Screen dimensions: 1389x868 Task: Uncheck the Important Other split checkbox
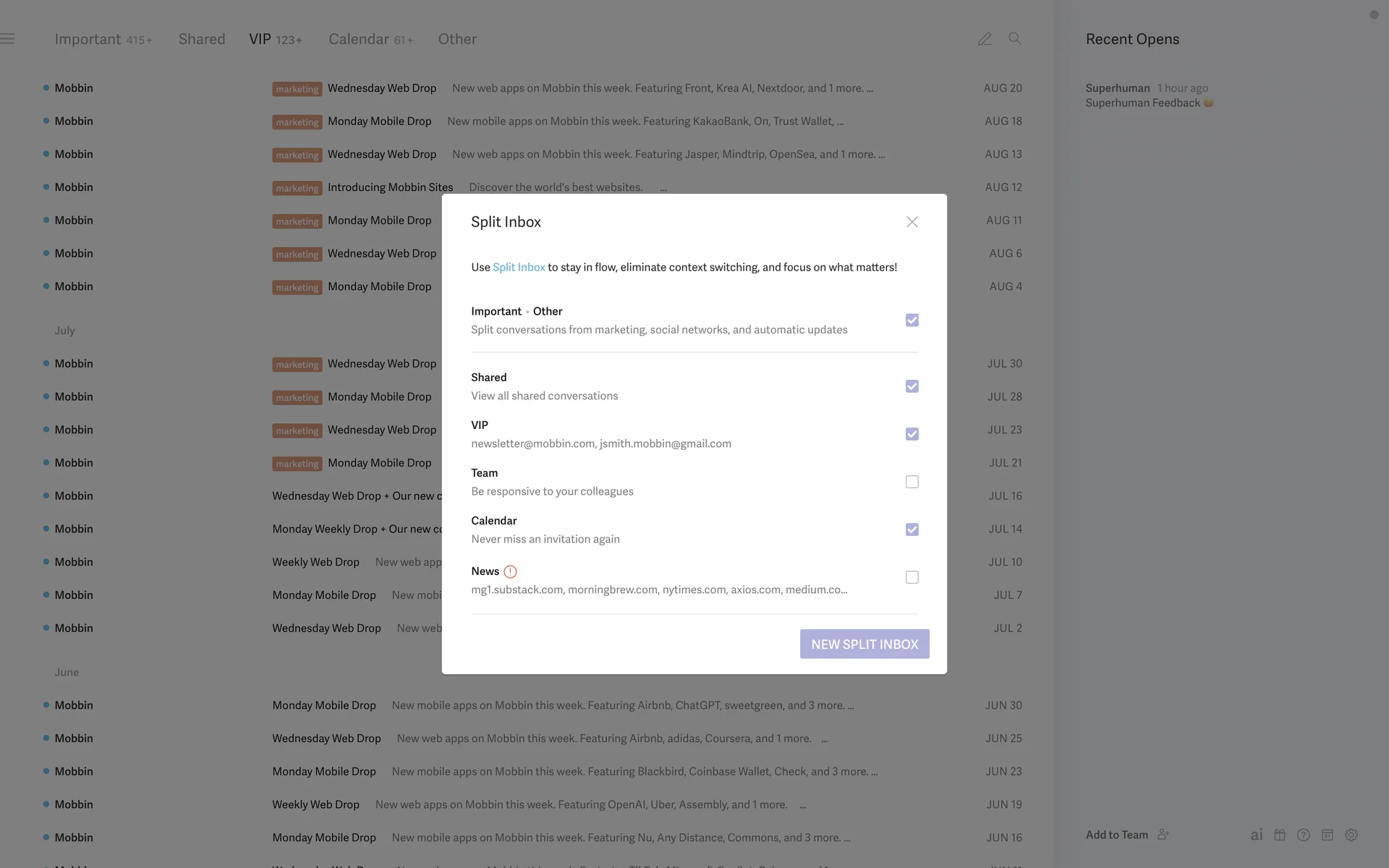point(912,320)
